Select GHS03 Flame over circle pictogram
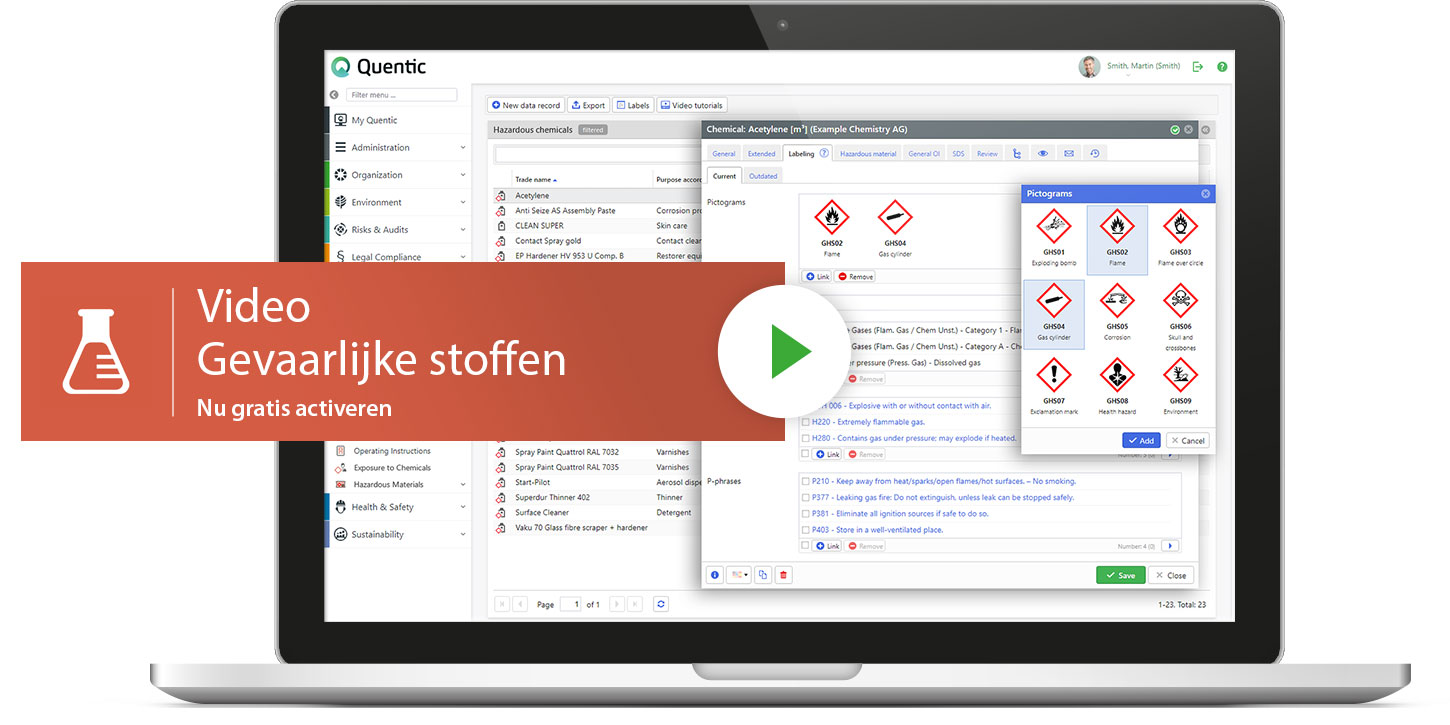1450x725 pixels. [1180, 239]
